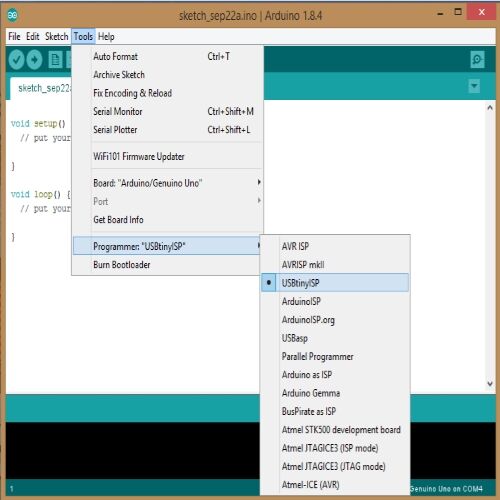500x500 pixels.
Task: Choose Atmel JTAGICE3 (ISP mode)
Action: point(335,448)
